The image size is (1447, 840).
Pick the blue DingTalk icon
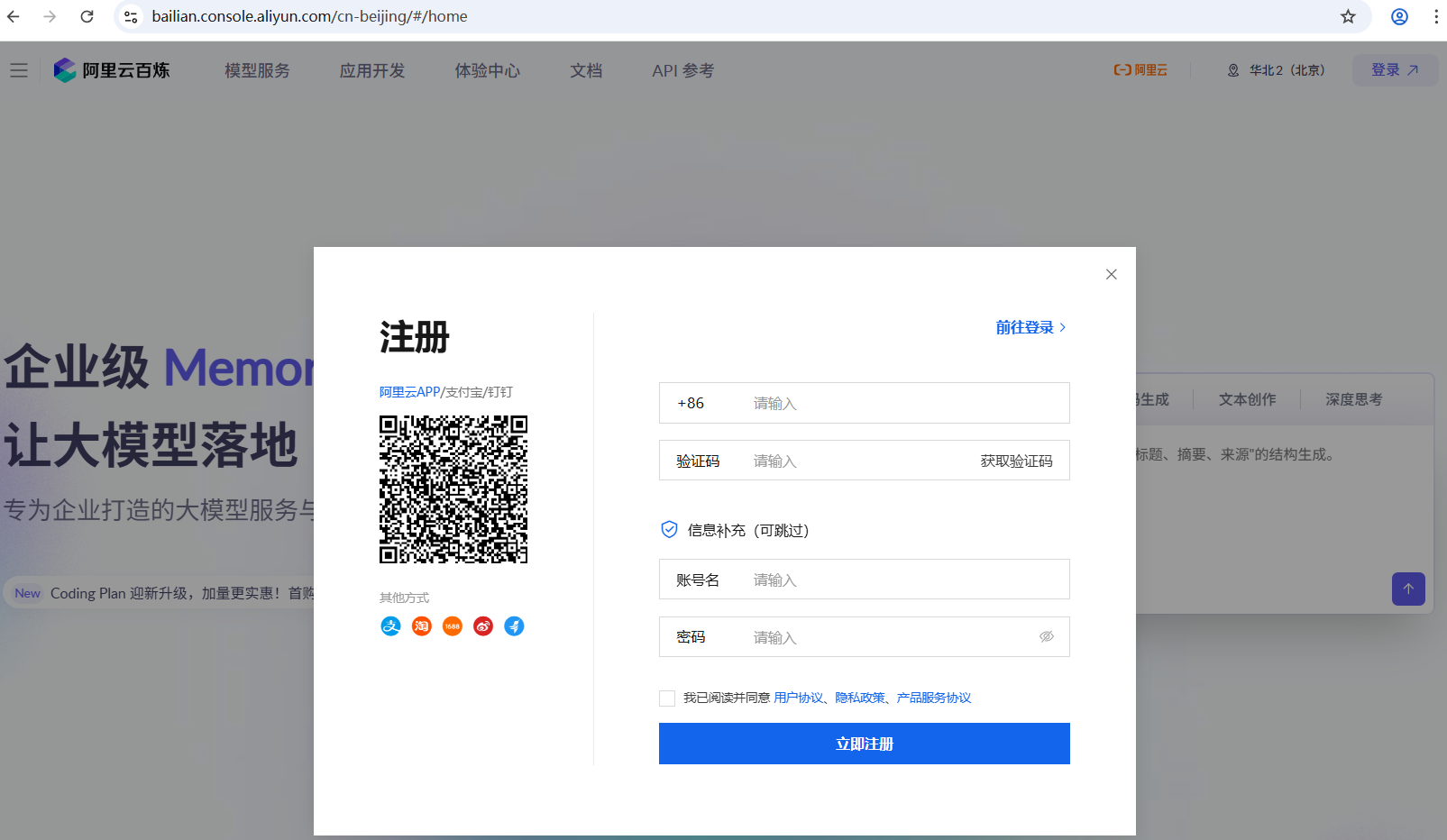[x=514, y=626]
